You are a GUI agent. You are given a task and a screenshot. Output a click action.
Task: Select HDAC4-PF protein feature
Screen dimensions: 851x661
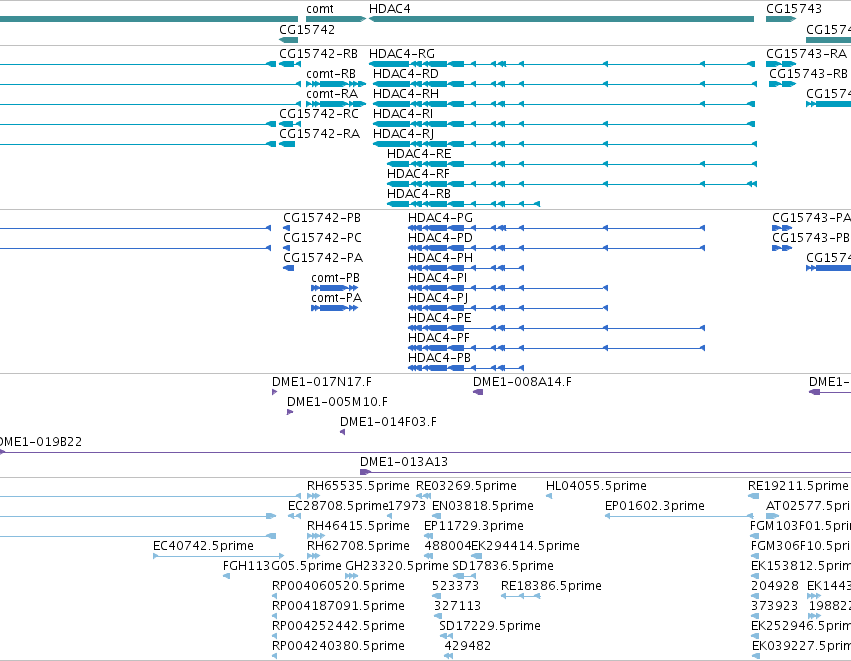pos(556,348)
